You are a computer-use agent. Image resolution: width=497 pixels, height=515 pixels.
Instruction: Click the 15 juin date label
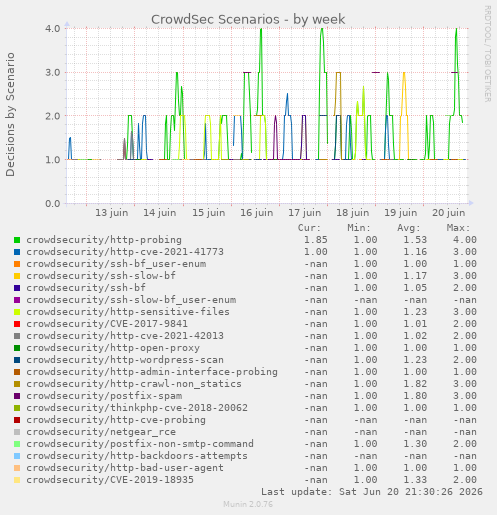point(209,213)
